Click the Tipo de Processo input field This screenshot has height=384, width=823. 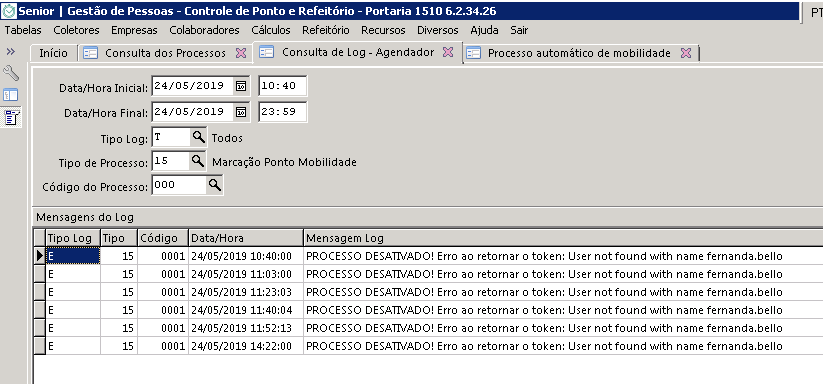[x=171, y=162]
